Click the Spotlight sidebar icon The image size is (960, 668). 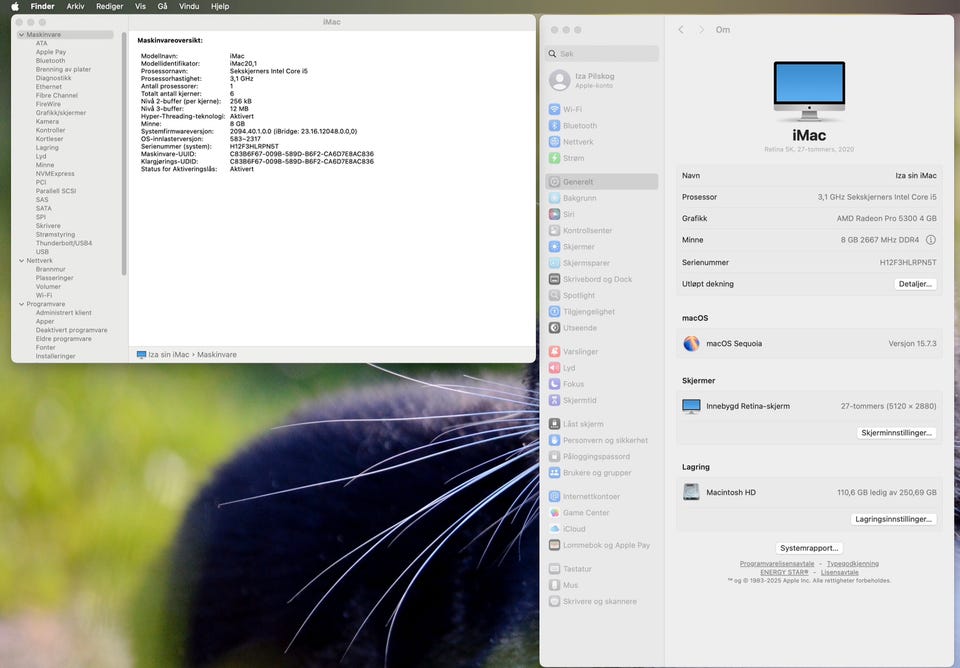pos(554,295)
